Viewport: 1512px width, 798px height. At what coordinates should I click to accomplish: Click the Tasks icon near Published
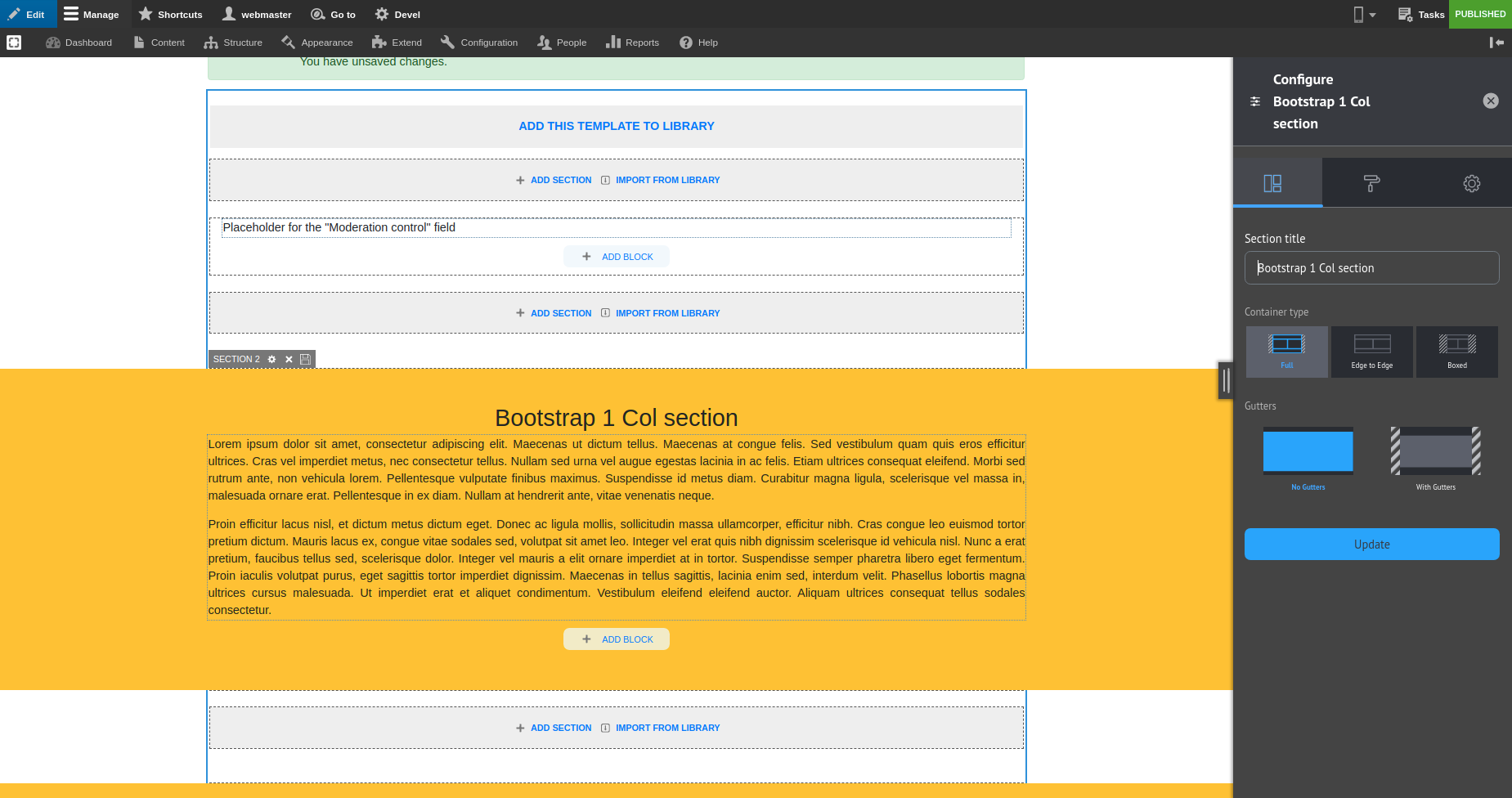1404,14
